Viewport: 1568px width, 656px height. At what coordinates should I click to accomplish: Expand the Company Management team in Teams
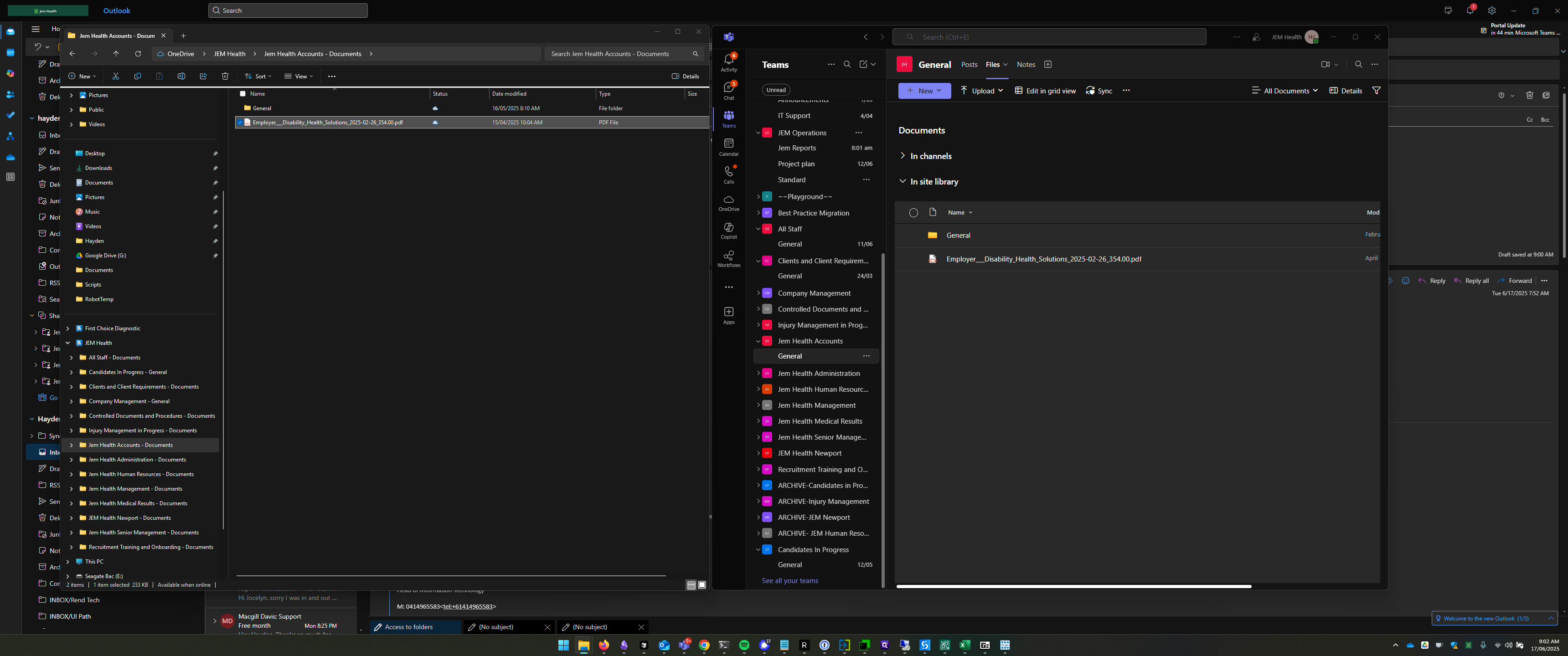click(758, 293)
